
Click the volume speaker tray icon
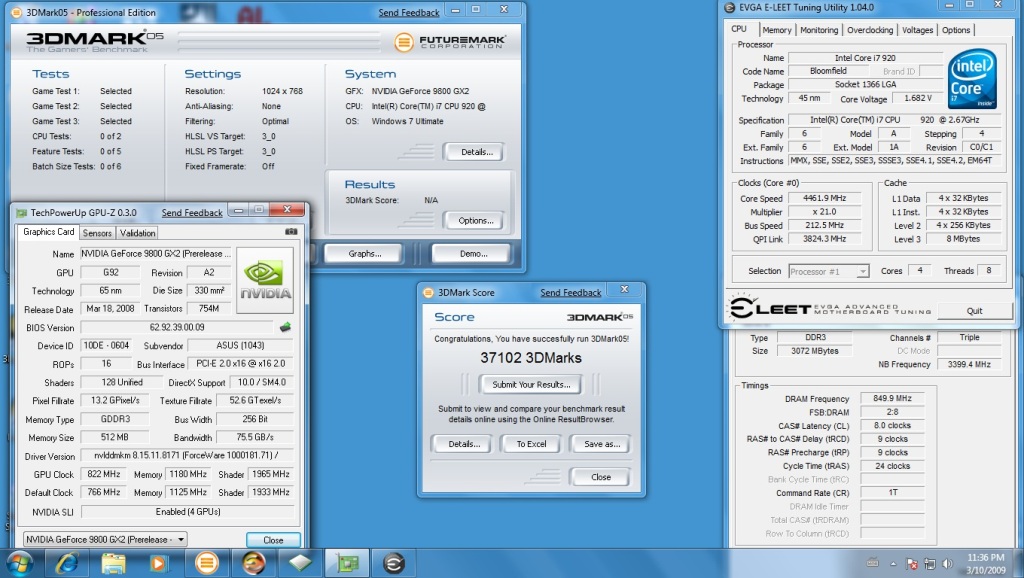point(948,563)
